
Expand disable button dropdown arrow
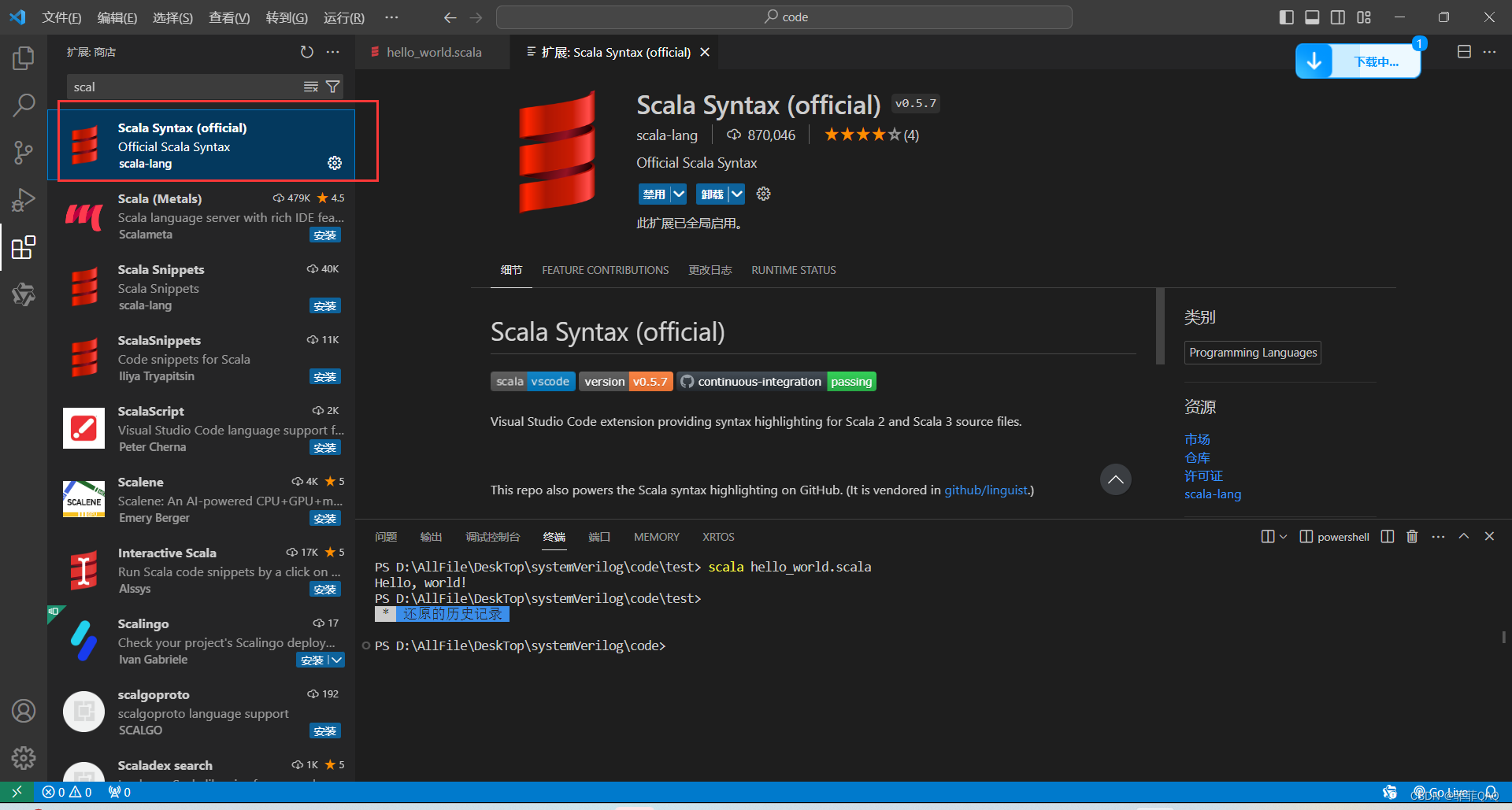tap(679, 194)
